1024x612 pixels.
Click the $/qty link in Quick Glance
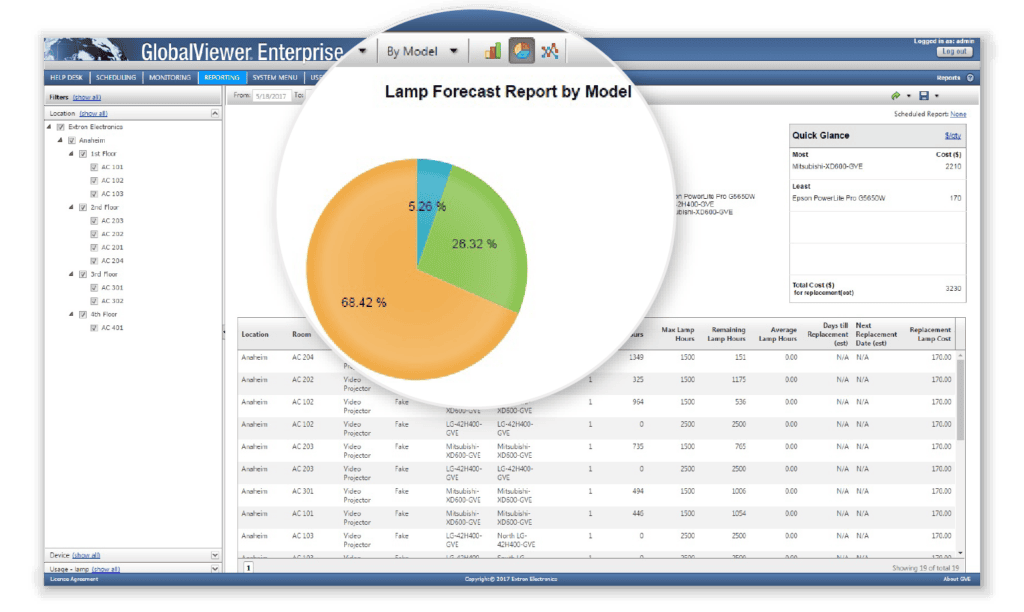(953, 136)
